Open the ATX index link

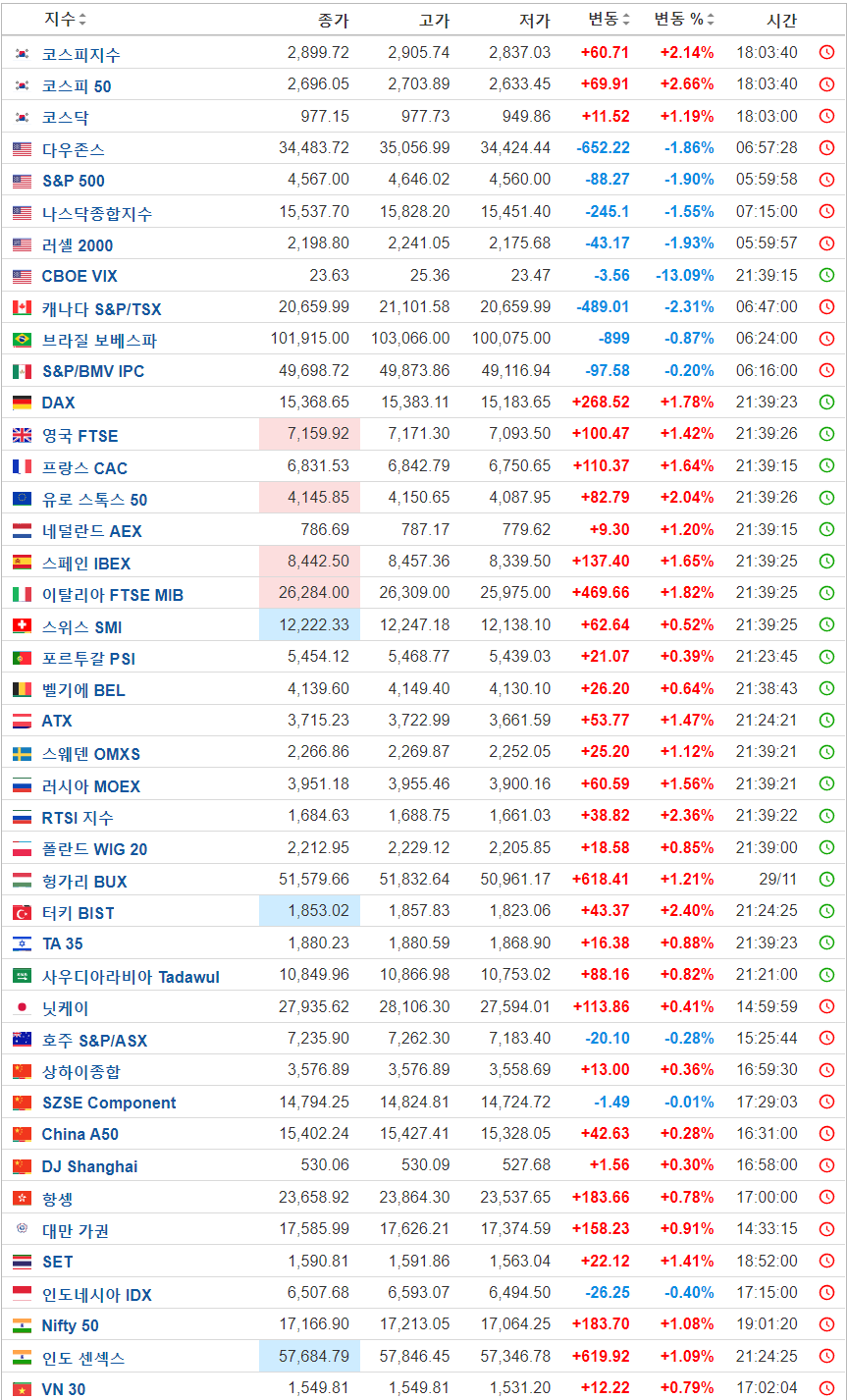pos(57,721)
